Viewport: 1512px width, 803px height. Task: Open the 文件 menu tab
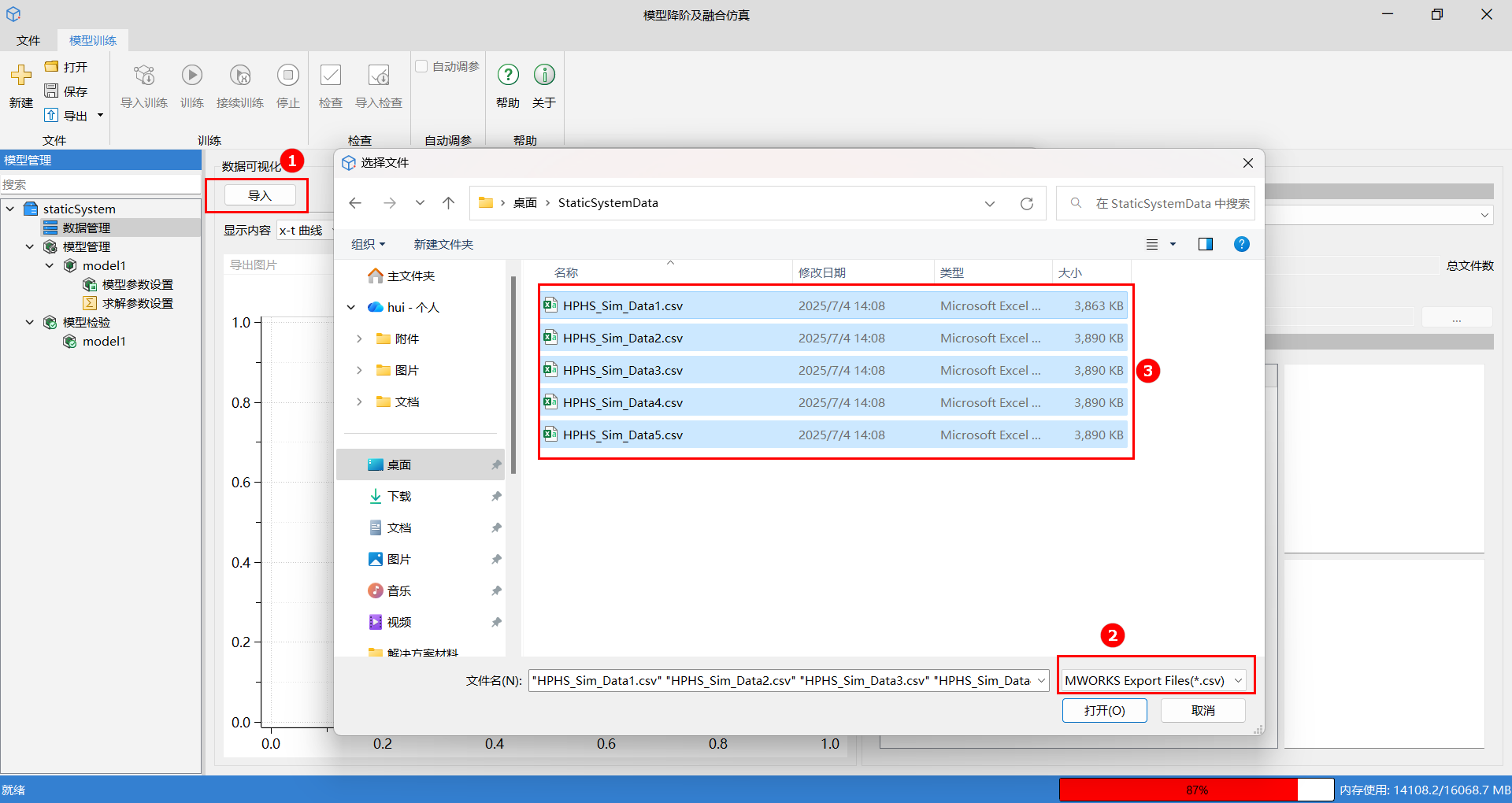click(28, 40)
